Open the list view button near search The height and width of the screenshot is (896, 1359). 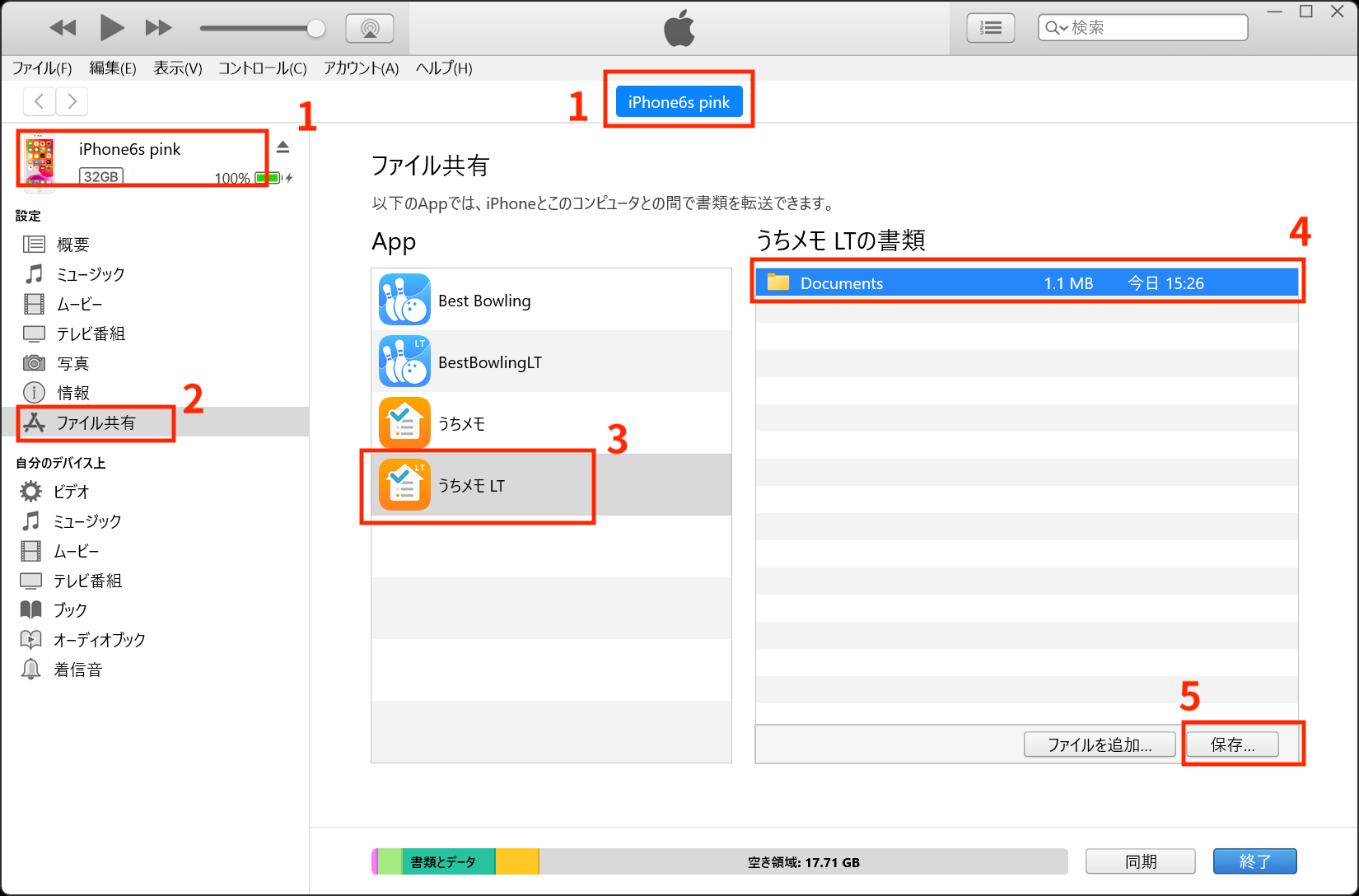pos(990,28)
